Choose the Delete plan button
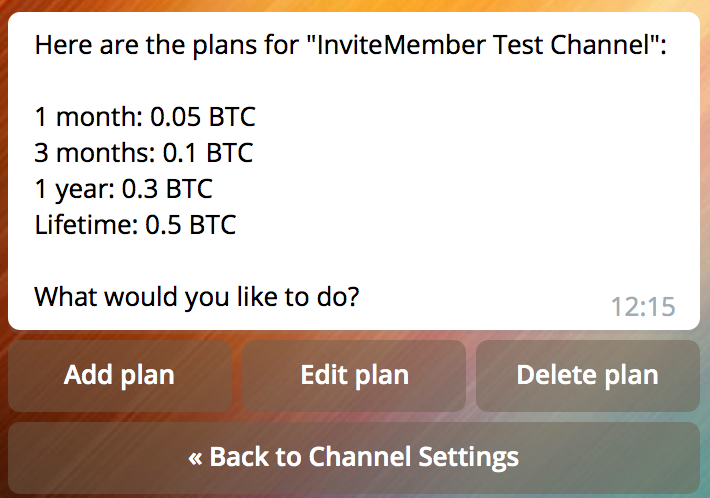 click(x=587, y=376)
